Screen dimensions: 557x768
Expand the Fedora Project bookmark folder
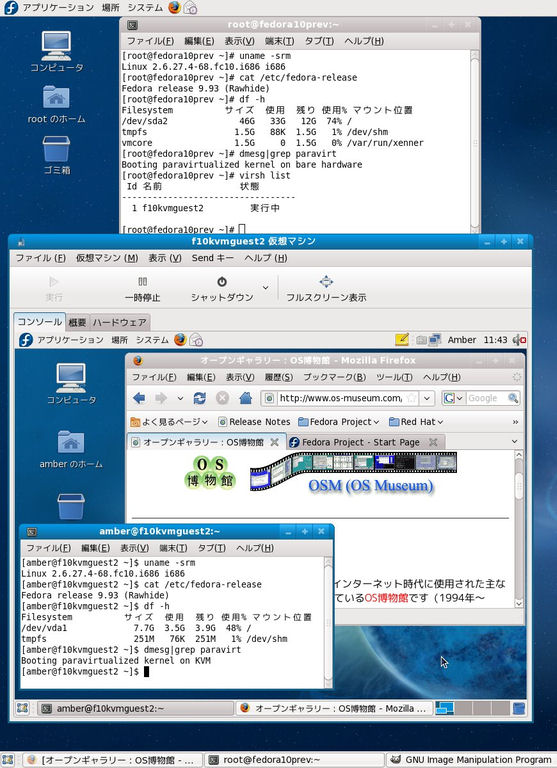339,422
